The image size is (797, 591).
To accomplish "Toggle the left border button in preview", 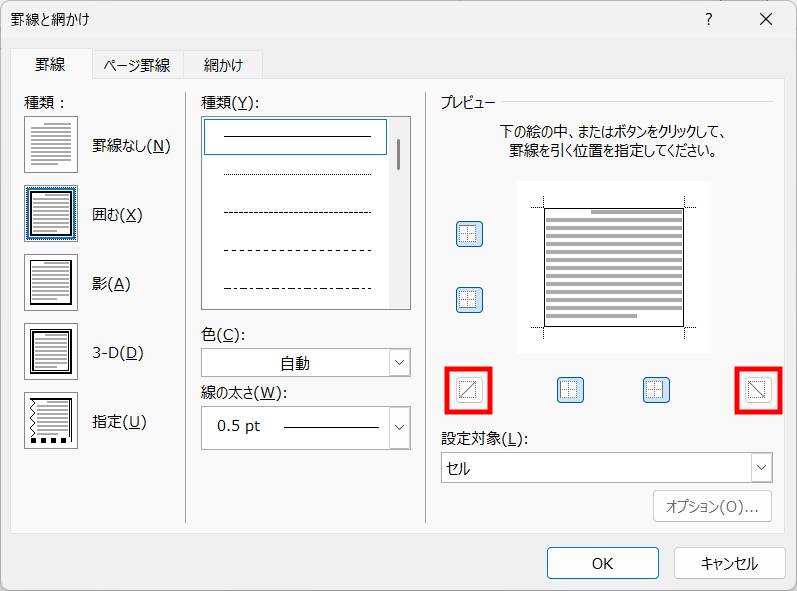I will tap(570, 390).
